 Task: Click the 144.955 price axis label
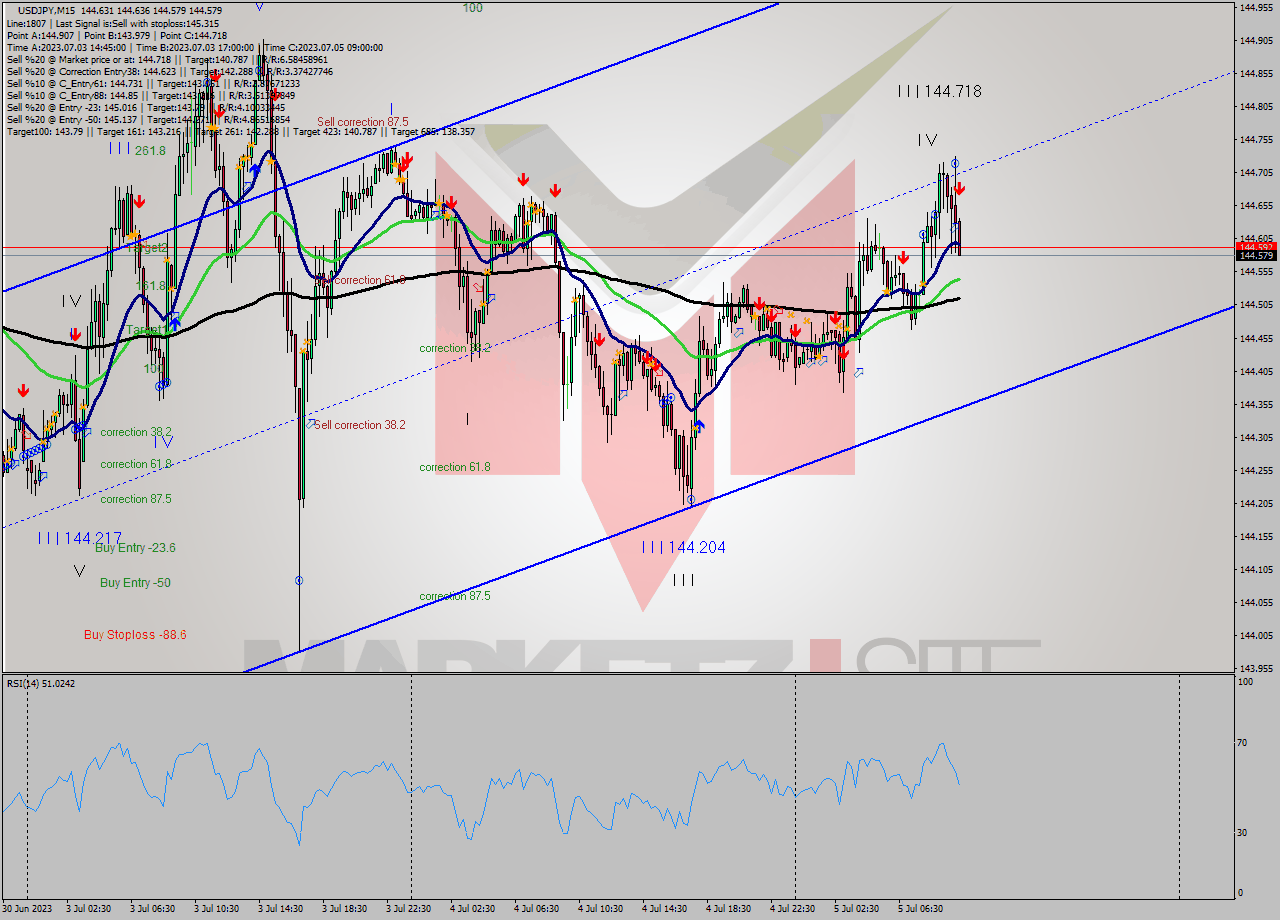pyautogui.click(x=1256, y=8)
